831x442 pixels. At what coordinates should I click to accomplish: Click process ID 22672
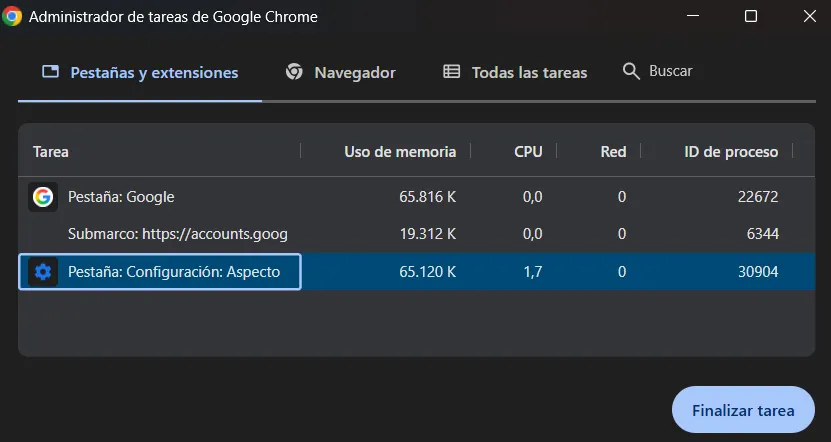[x=758, y=197]
